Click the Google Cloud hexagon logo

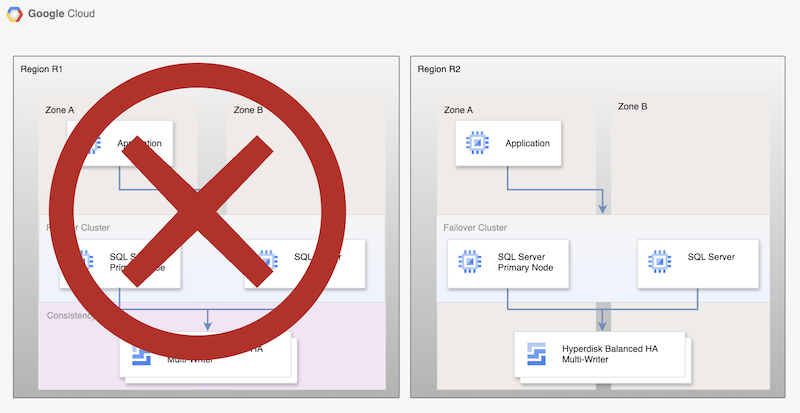click(x=17, y=14)
